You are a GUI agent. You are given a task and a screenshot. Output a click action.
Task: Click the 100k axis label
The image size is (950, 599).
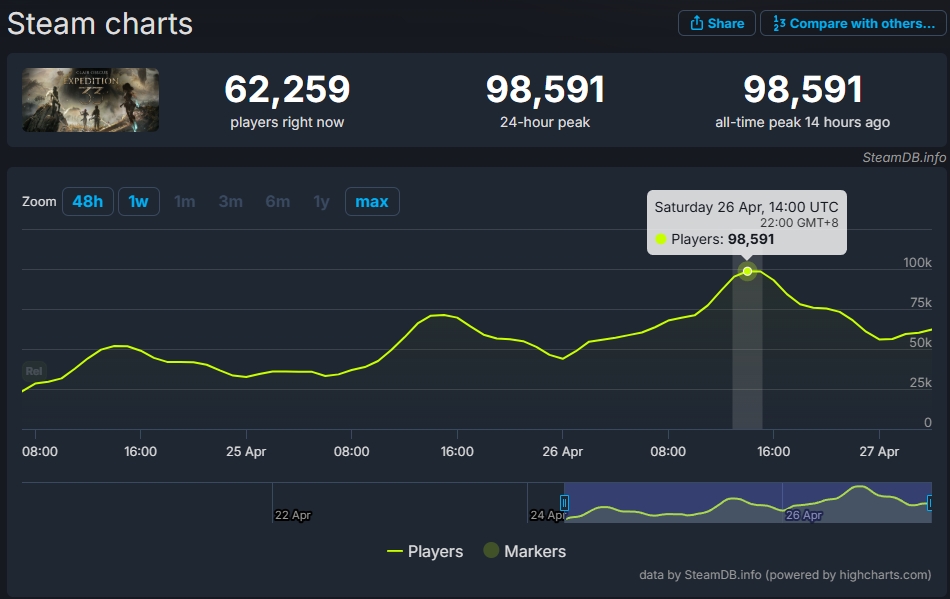pos(917,263)
